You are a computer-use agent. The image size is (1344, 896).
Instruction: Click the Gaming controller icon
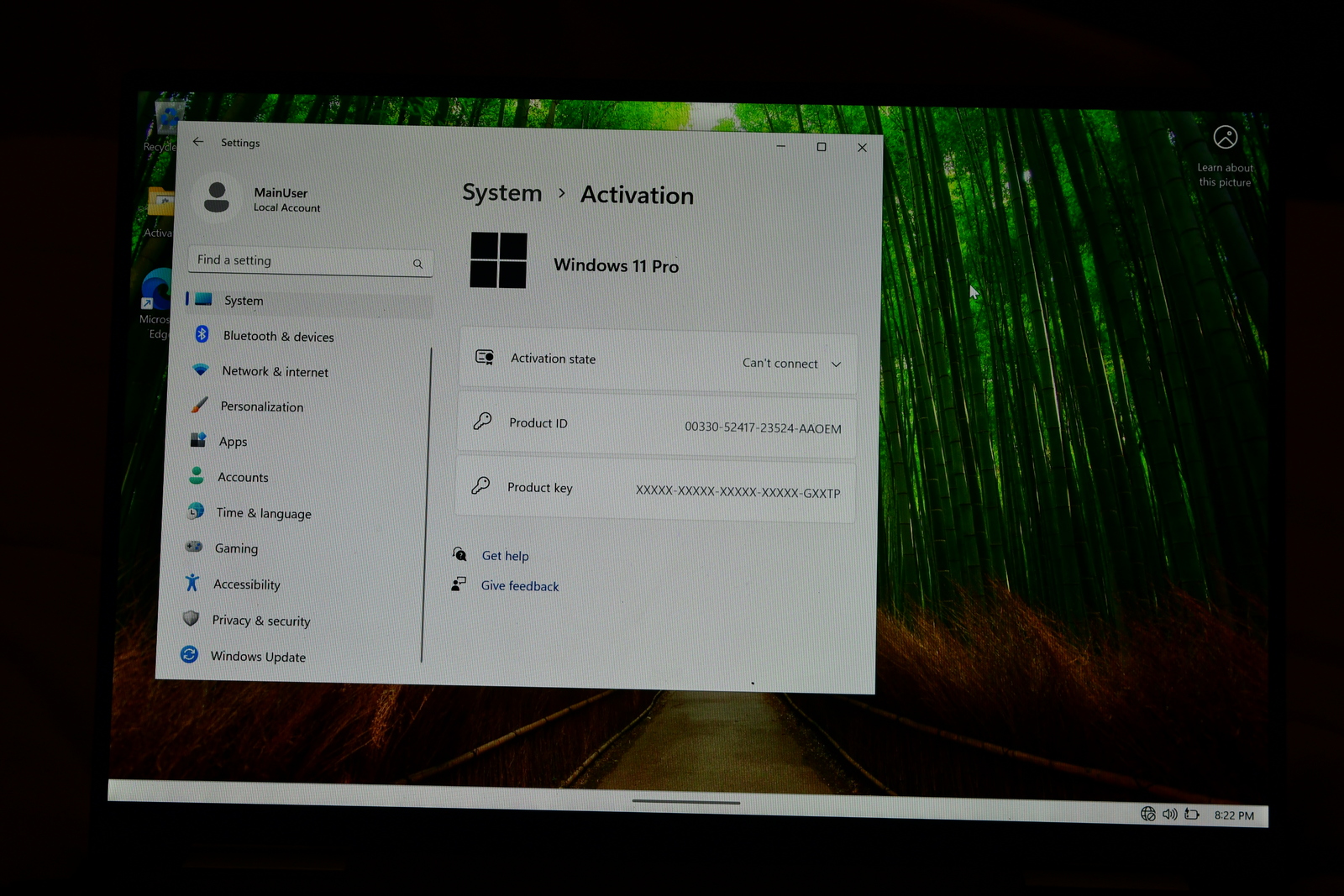(x=194, y=546)
